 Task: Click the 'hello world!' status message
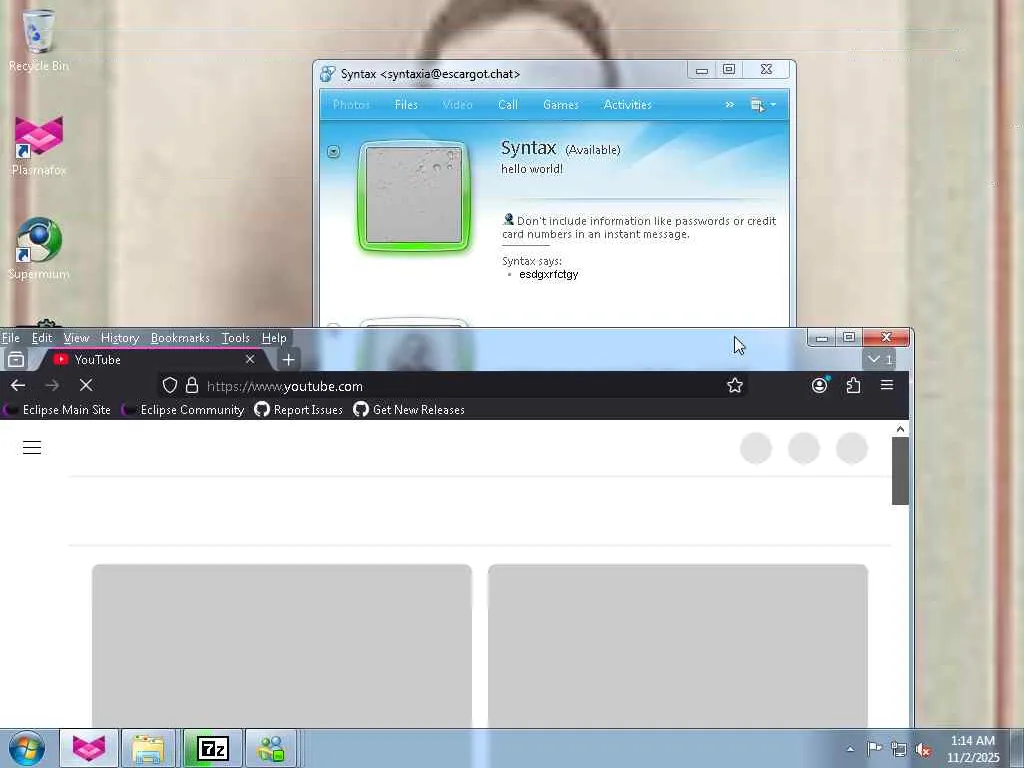tap(532, 168)
